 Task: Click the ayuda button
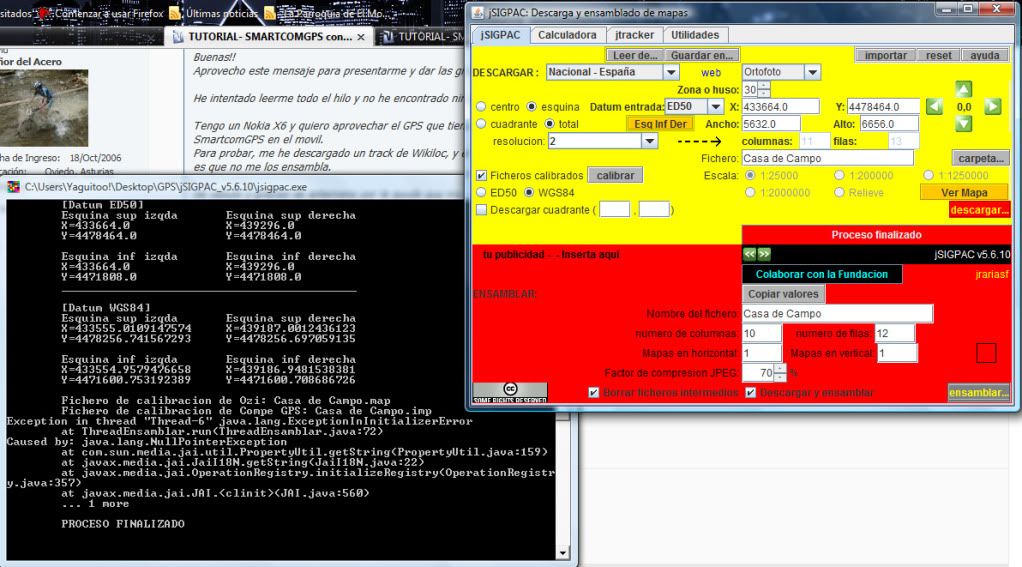pos(984,55)
